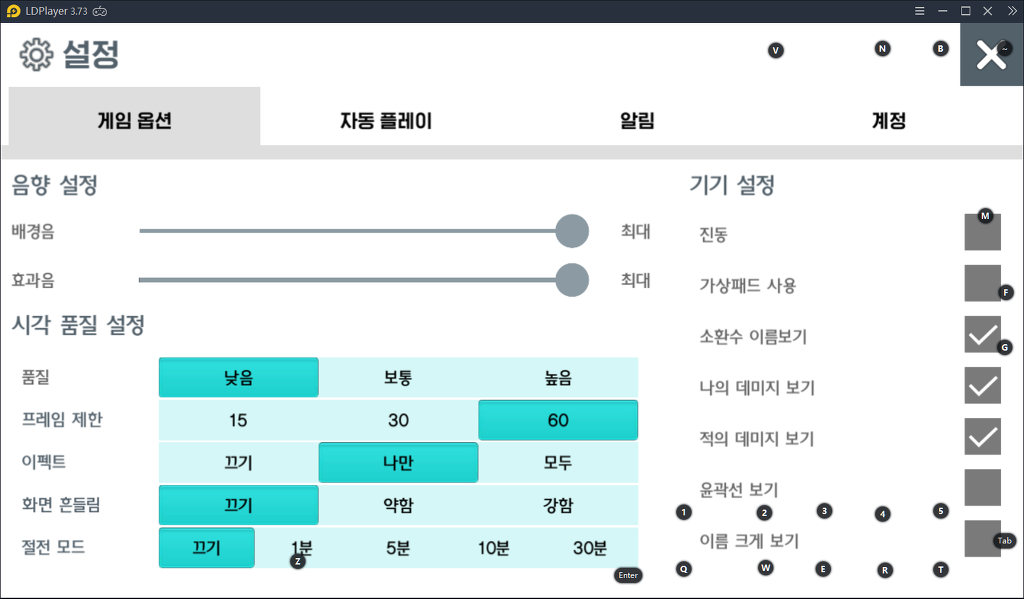
Task: Open the 알림 tab
Action: click(637, 122)
